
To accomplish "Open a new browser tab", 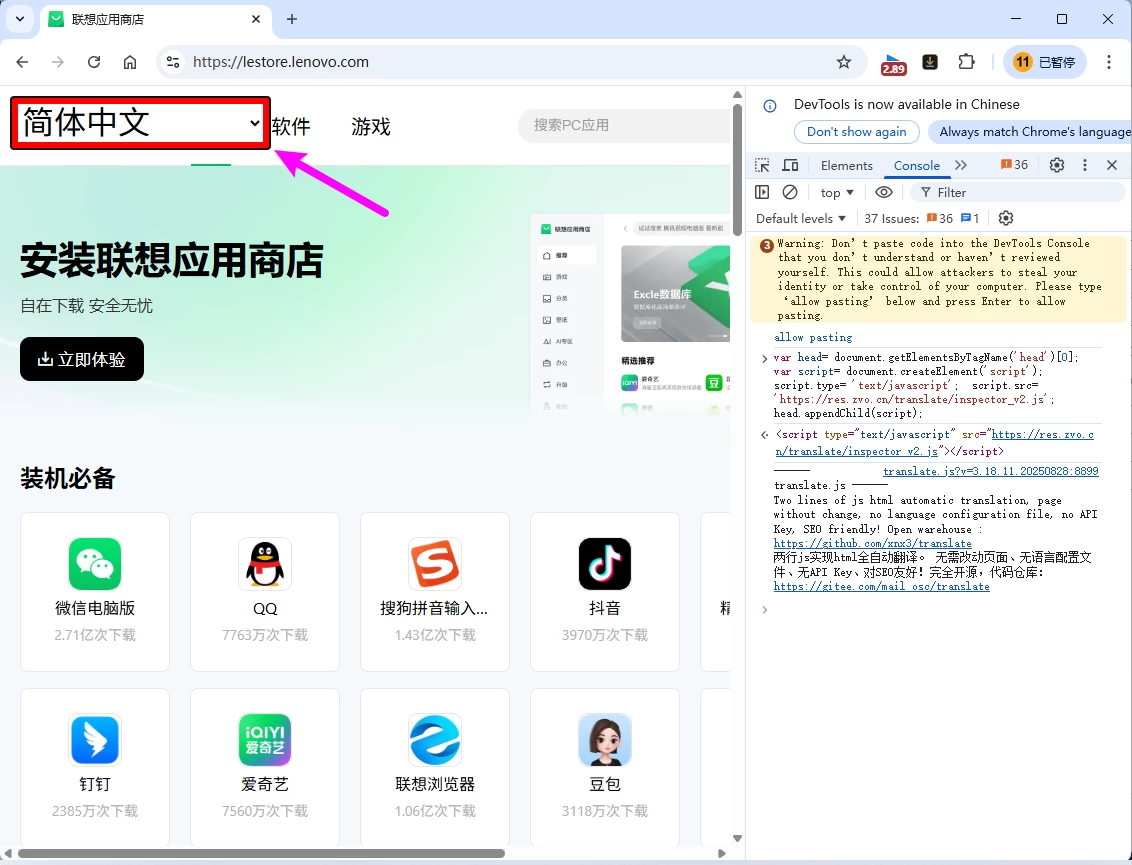I will [x=292, y=19].
